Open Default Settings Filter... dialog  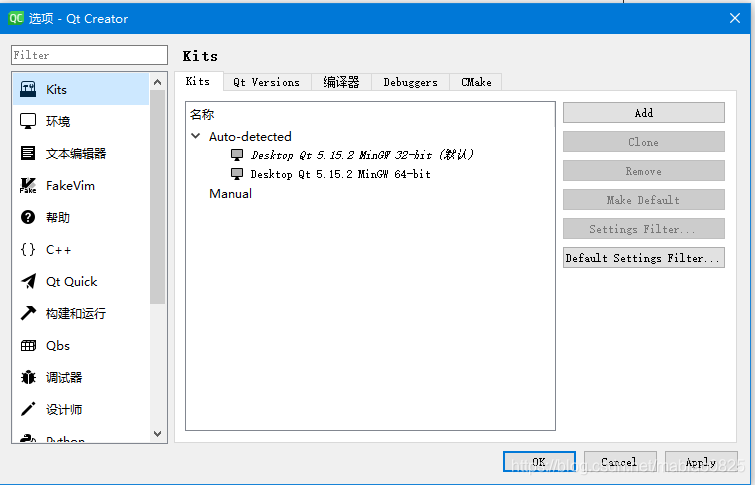[644, 258]
